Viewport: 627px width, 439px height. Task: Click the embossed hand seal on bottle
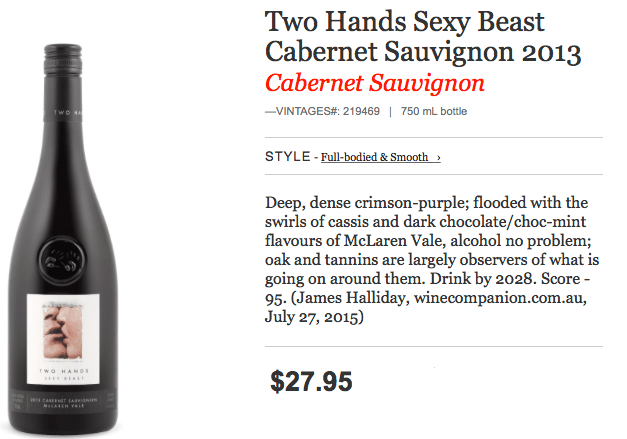[62, 259]
